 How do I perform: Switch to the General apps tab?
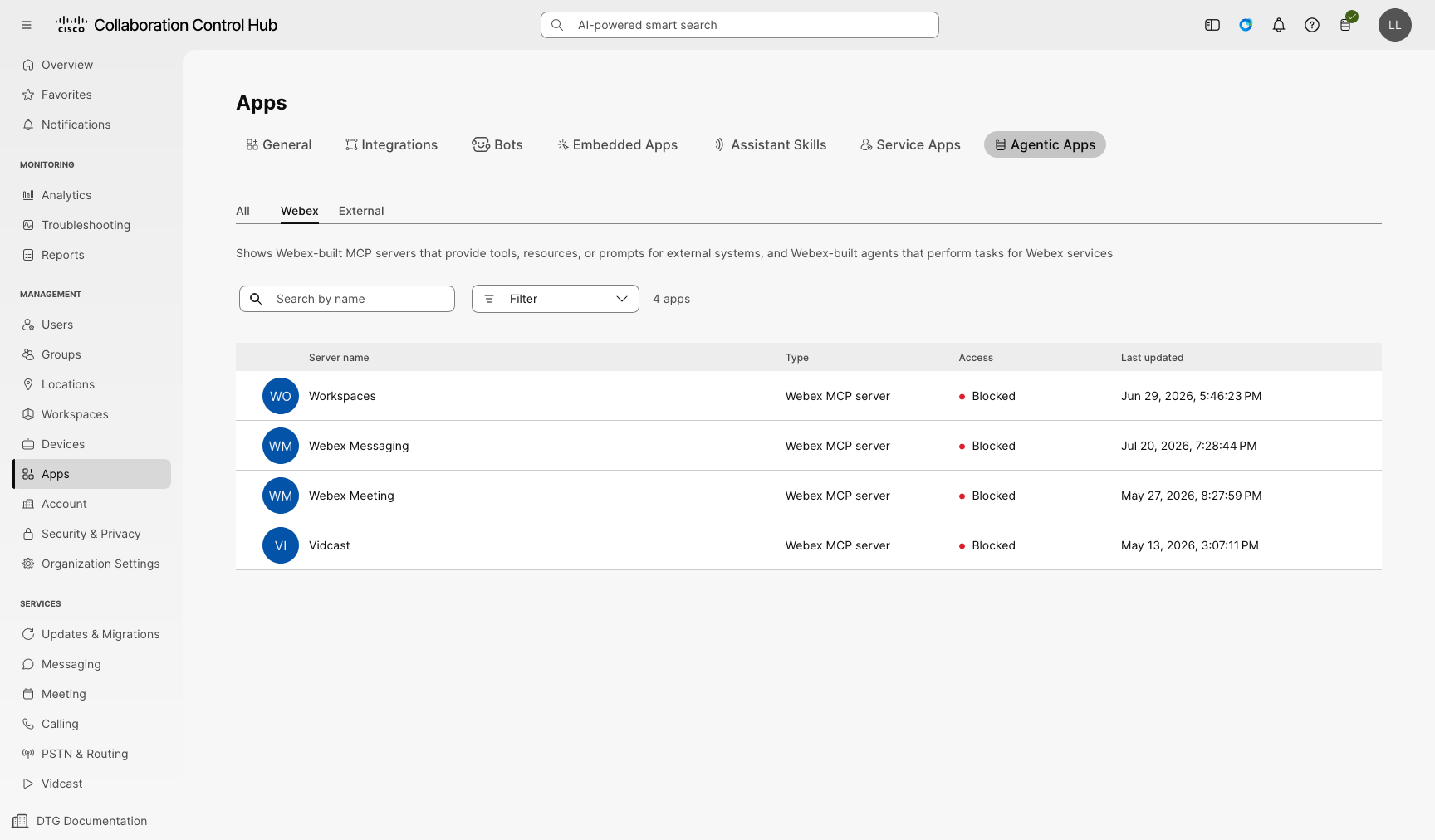click(x=278, y=144)
